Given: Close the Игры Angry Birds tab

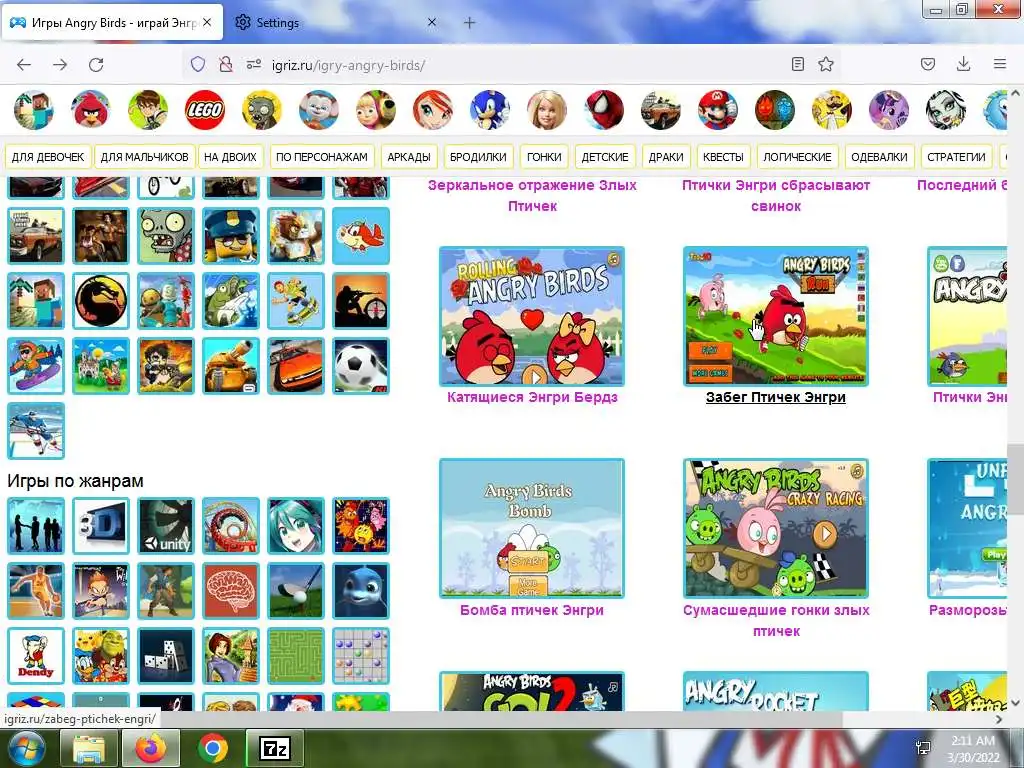Looking at the screenshot, I should pos(207,22).
